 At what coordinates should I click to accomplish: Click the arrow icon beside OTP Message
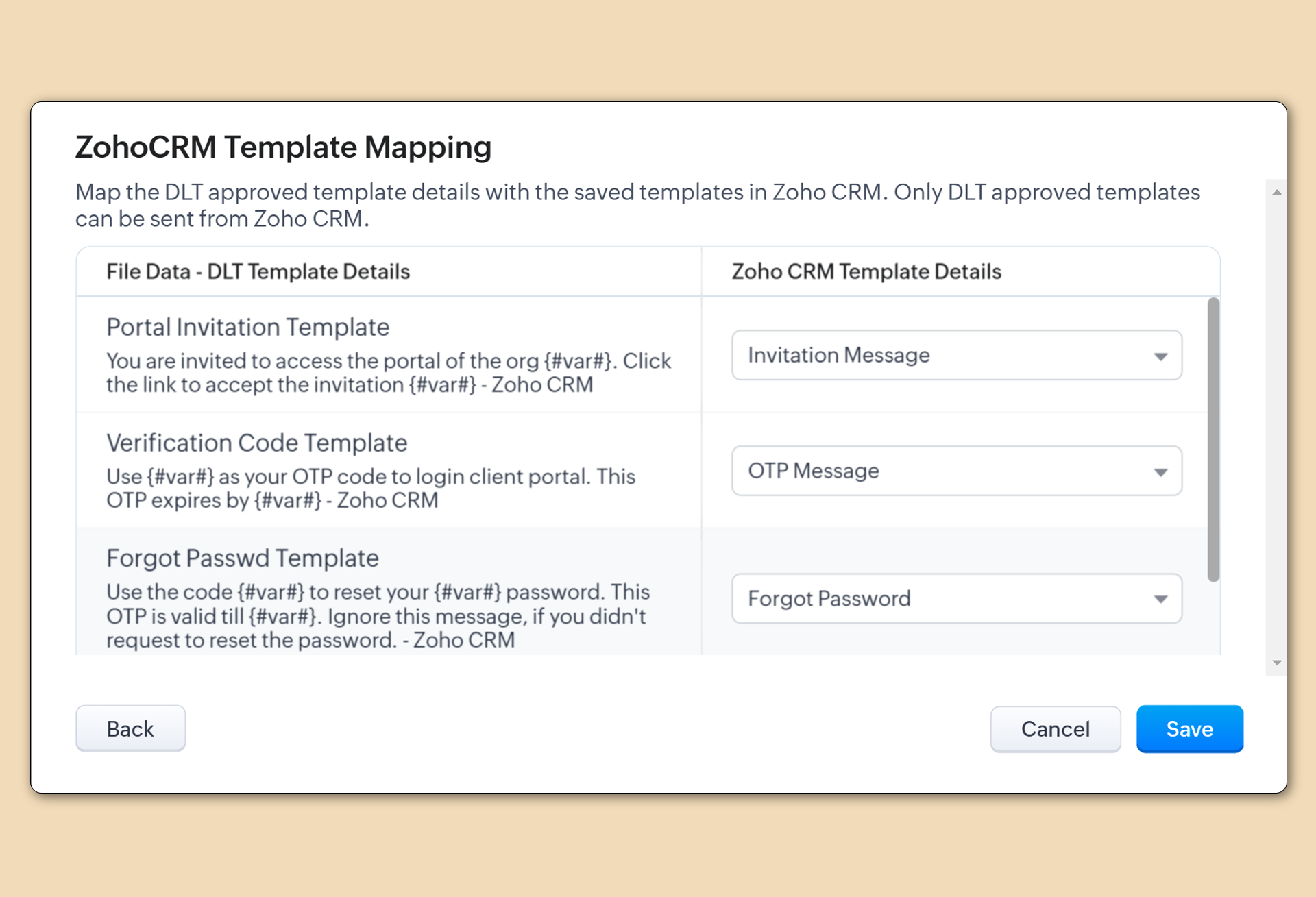[x=1160, y=472]
